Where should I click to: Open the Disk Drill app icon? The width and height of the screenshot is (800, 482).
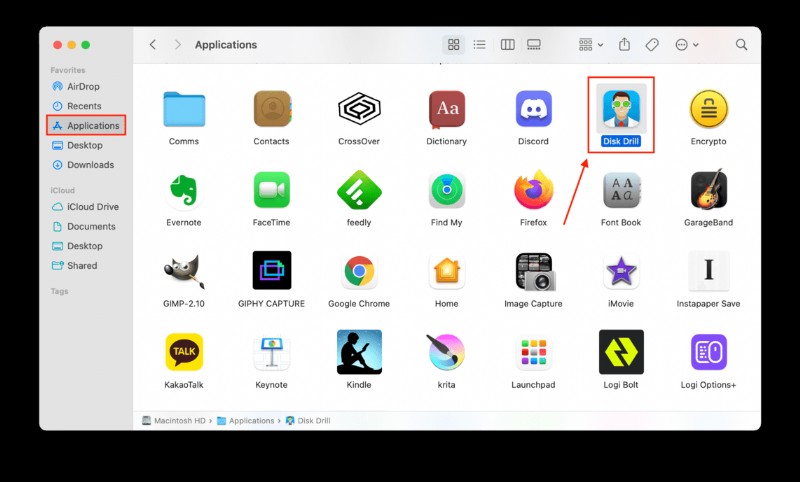tap(621, 108)
